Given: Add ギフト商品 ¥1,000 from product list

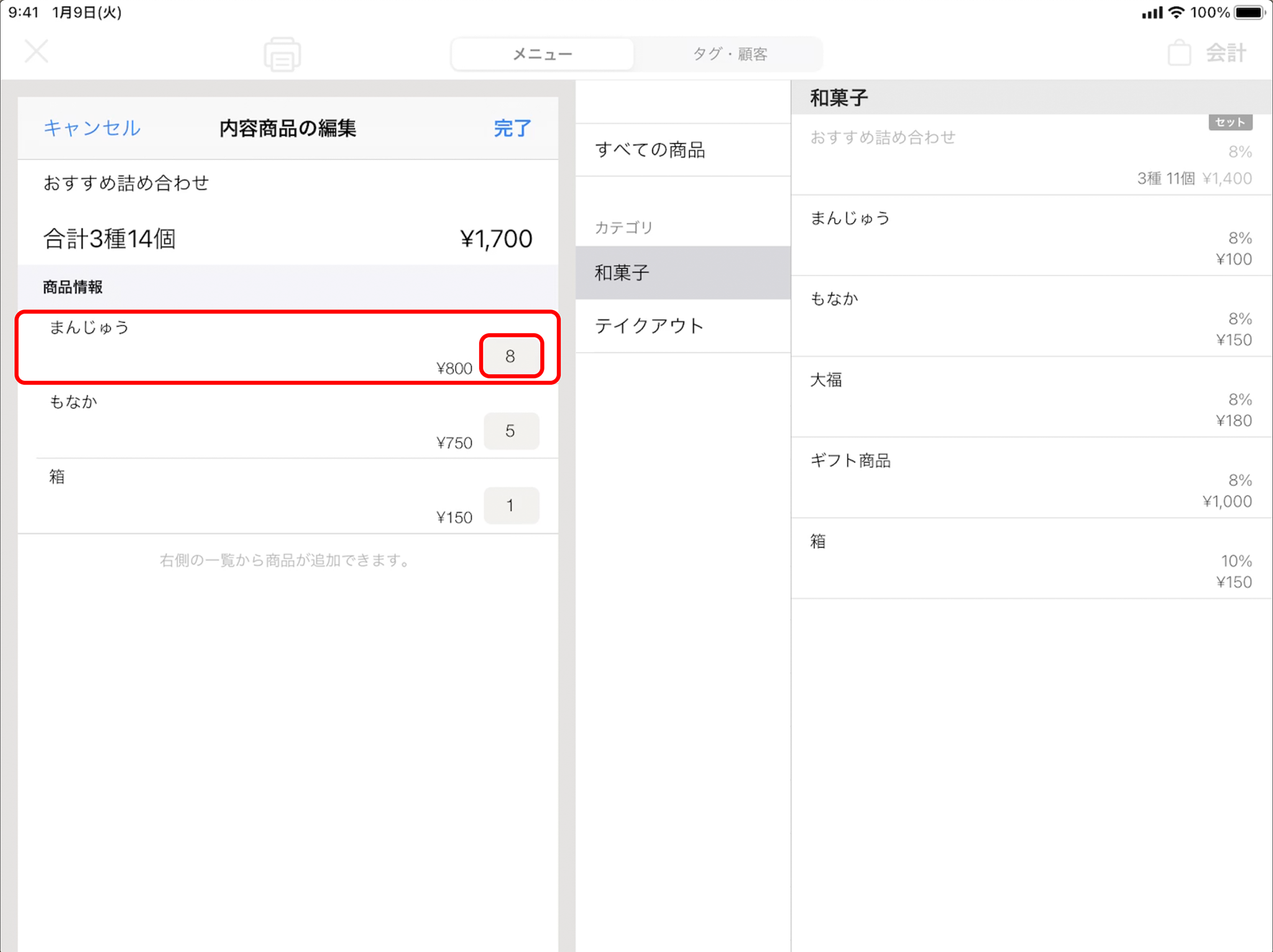Looking at the screenshot, I should (x=1031, y=478).
